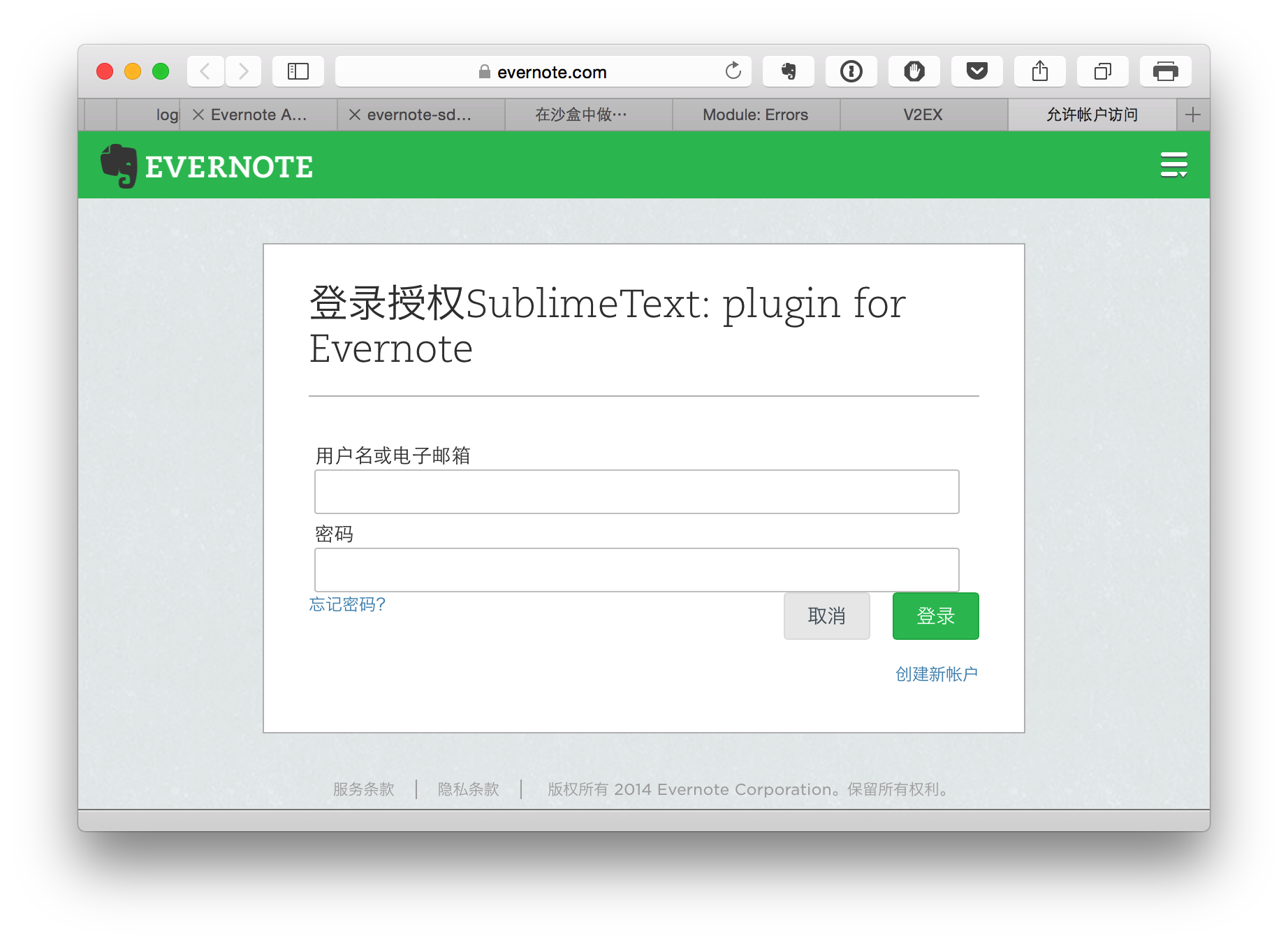Click the green 登录 button
This screenshot has height=943, width=1288.
936,616
